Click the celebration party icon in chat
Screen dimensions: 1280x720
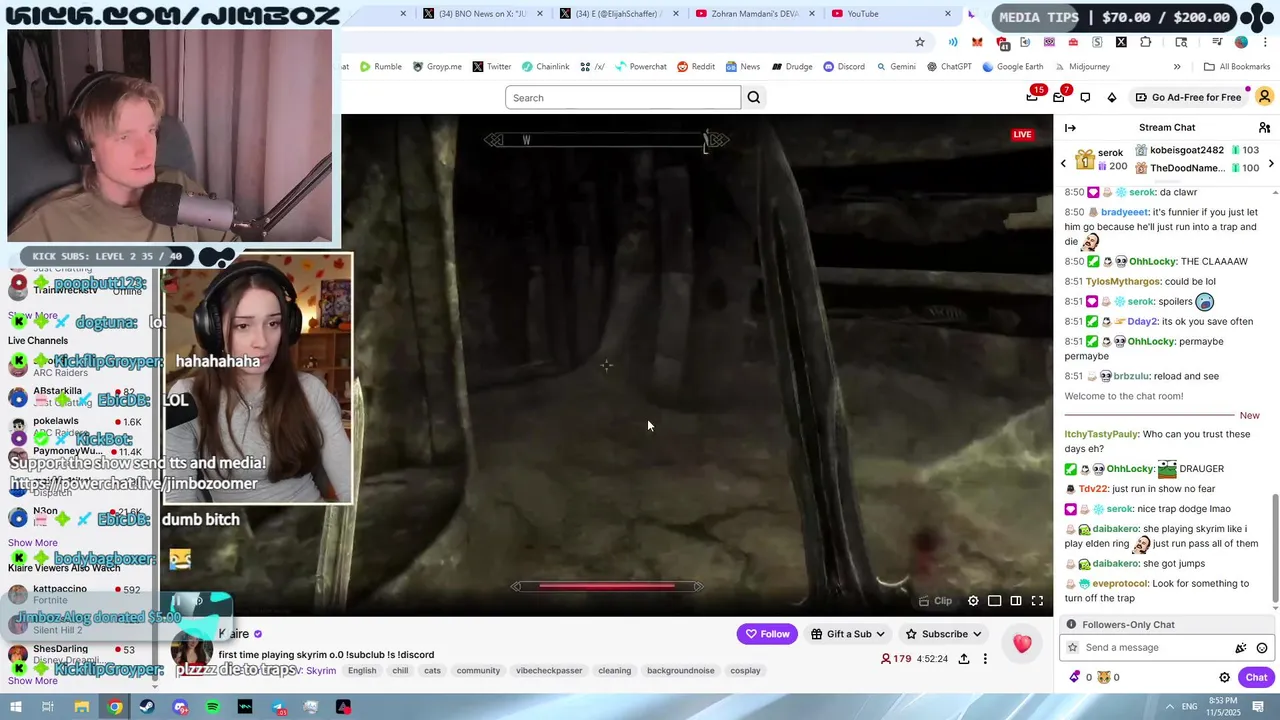click(x=1241, y=648)
